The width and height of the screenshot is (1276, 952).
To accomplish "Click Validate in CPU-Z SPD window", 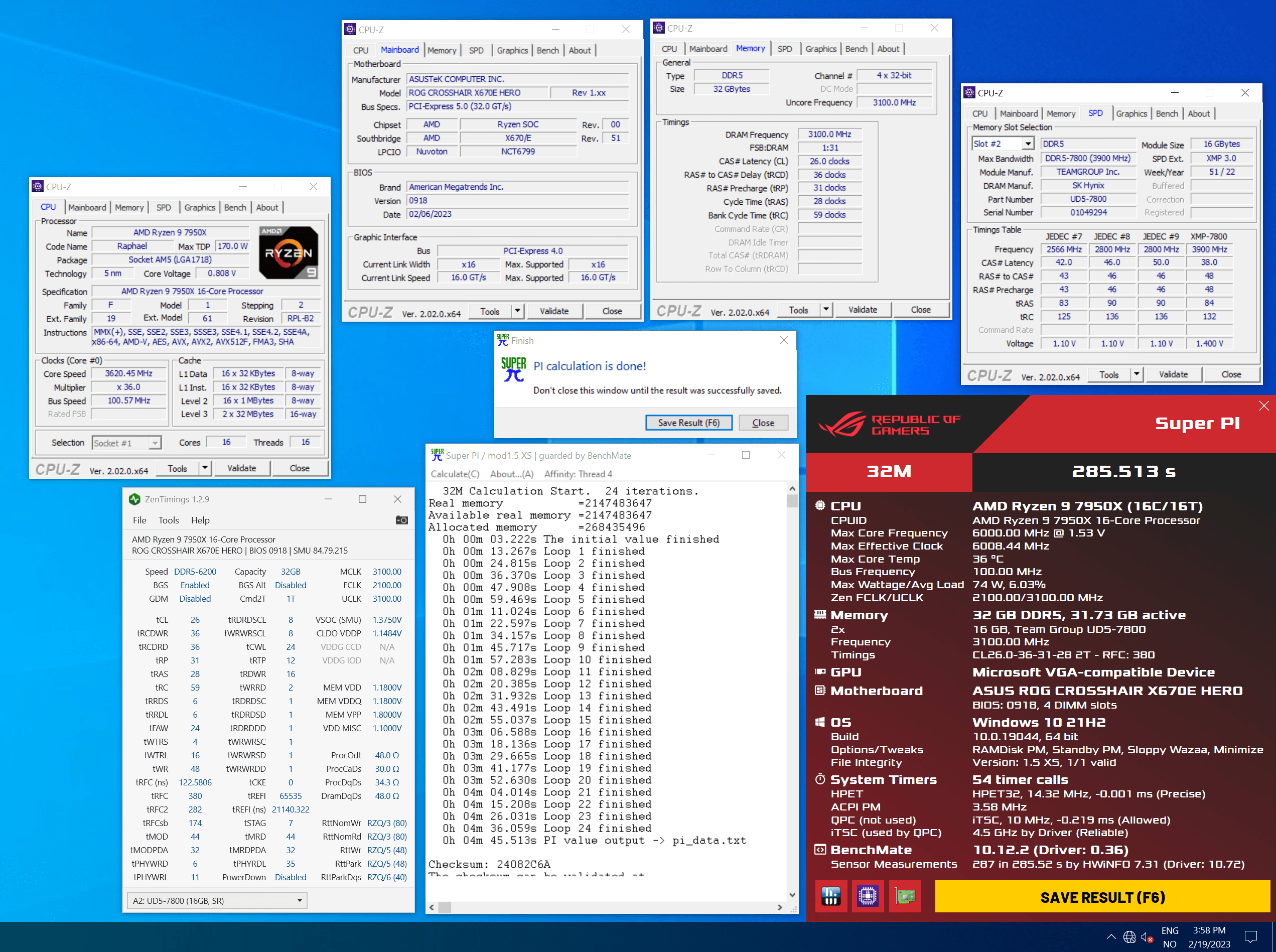I will pyautogui.click(x=1173, y=374).
